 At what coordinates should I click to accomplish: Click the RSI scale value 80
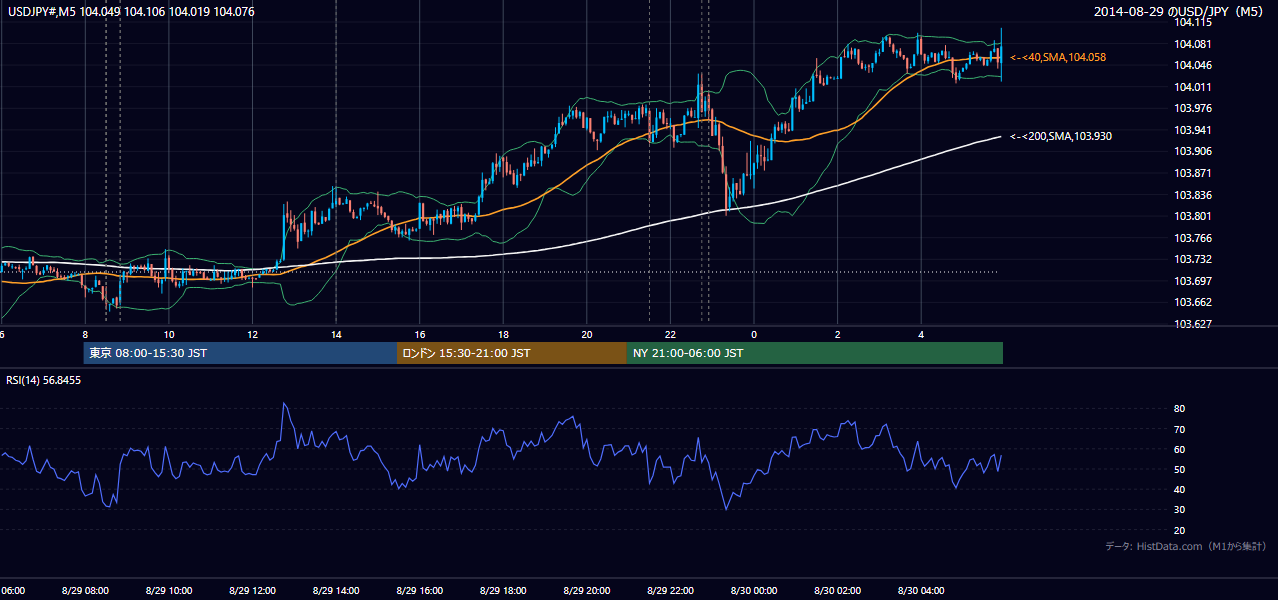click(x=1179, y=409)
